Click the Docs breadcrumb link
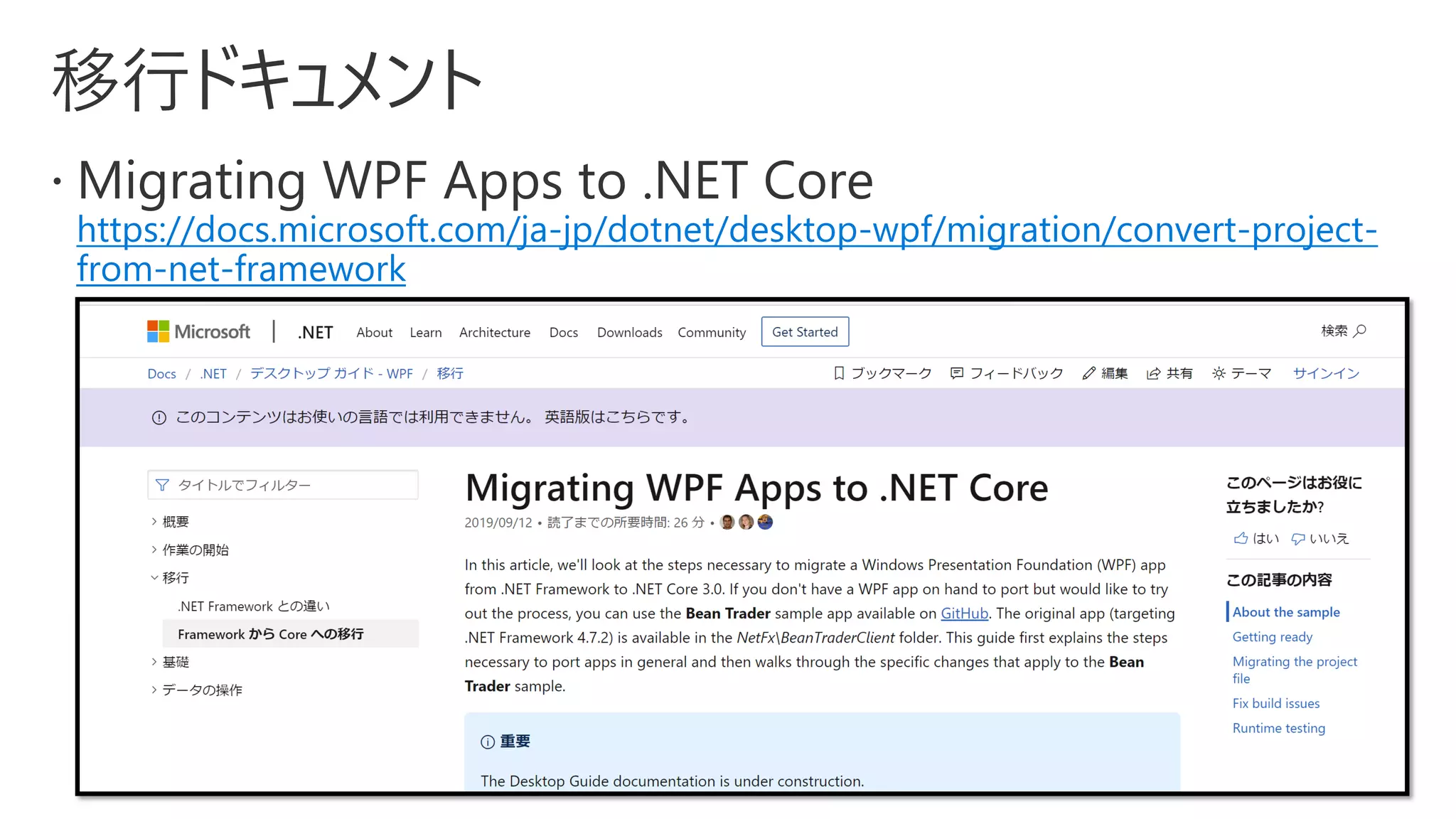The width and height of the screenshot is (1456, 819). 161,373
